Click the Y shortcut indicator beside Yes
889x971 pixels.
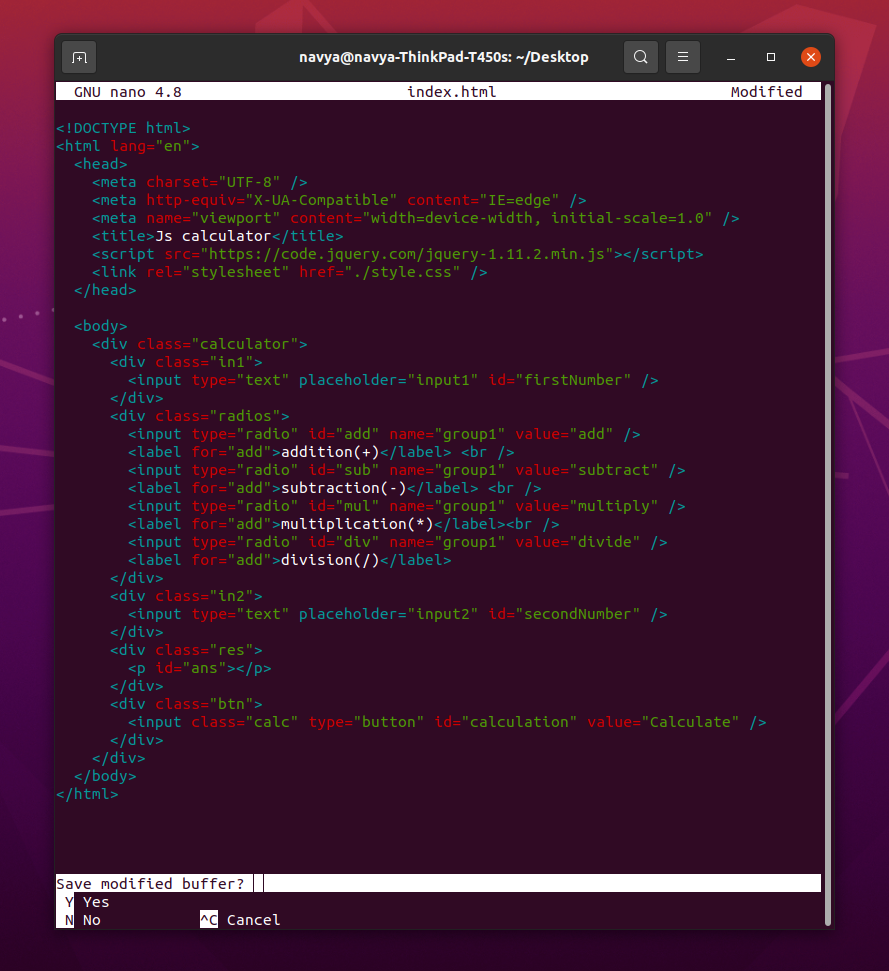(66, 901)
